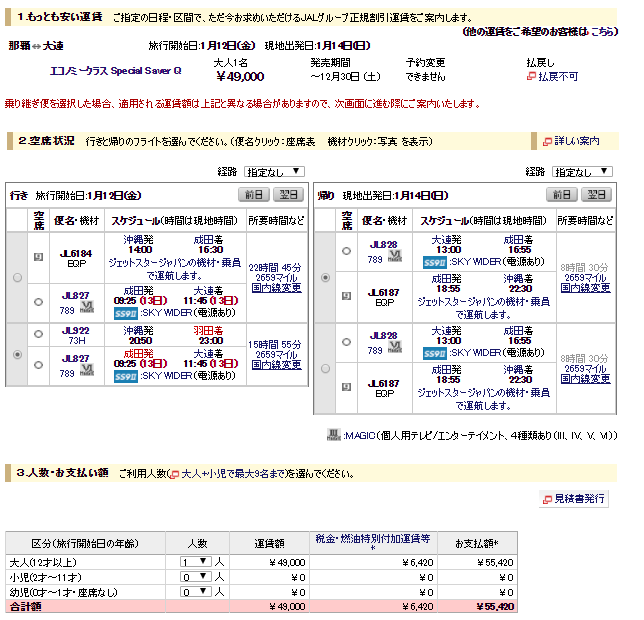The height and width of the screenshot is (620, 644).
Task: Click 国内線変更 link in unselected return itinerary
Action: point(586,379)
